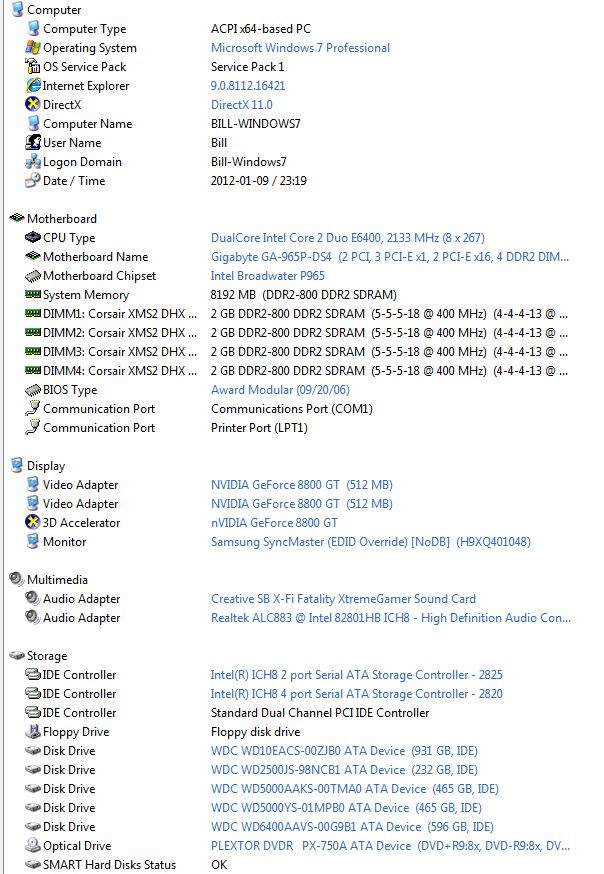Select the Service Pack 1 value
Screen dimensions: 604x874
tap(247, 67)
